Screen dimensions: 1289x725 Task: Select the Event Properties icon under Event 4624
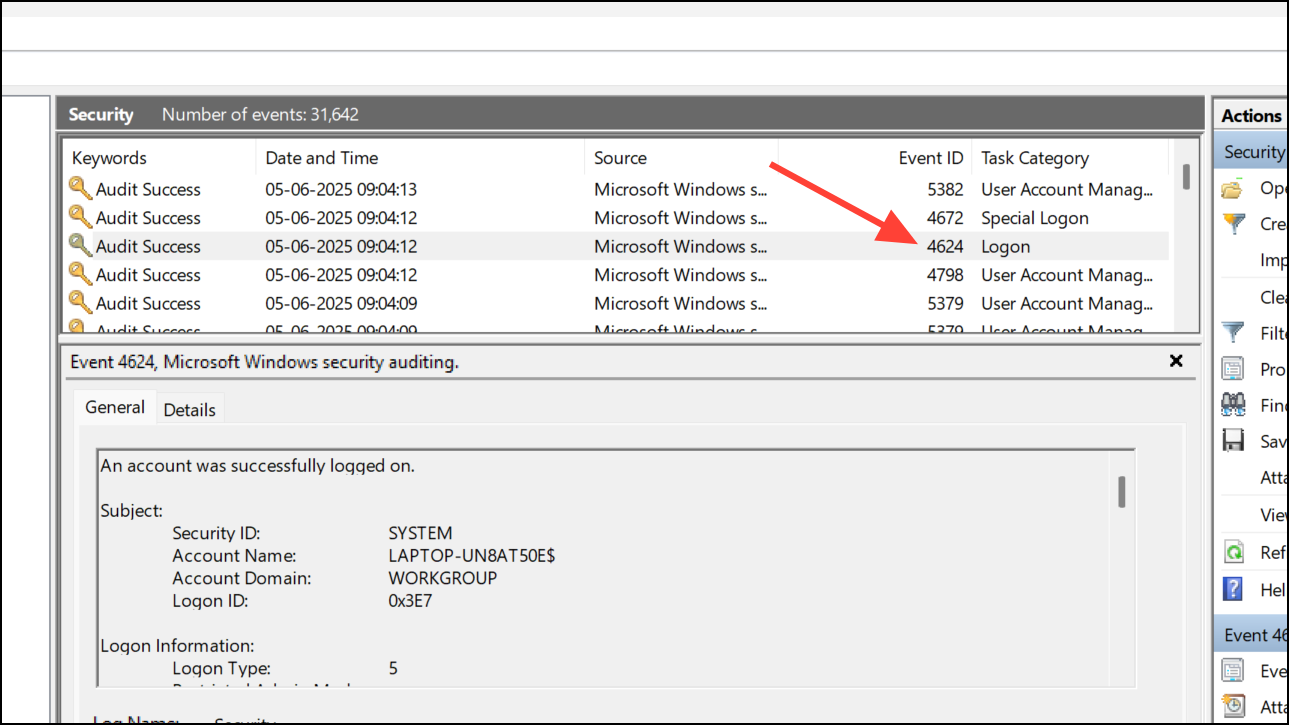pyautogui.click(x=1233, y=670)
